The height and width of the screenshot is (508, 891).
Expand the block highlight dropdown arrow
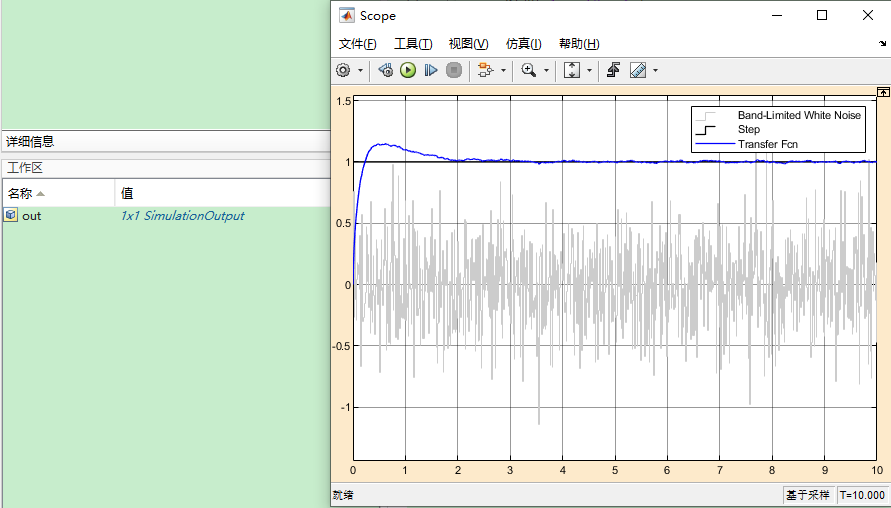point(503,70)
